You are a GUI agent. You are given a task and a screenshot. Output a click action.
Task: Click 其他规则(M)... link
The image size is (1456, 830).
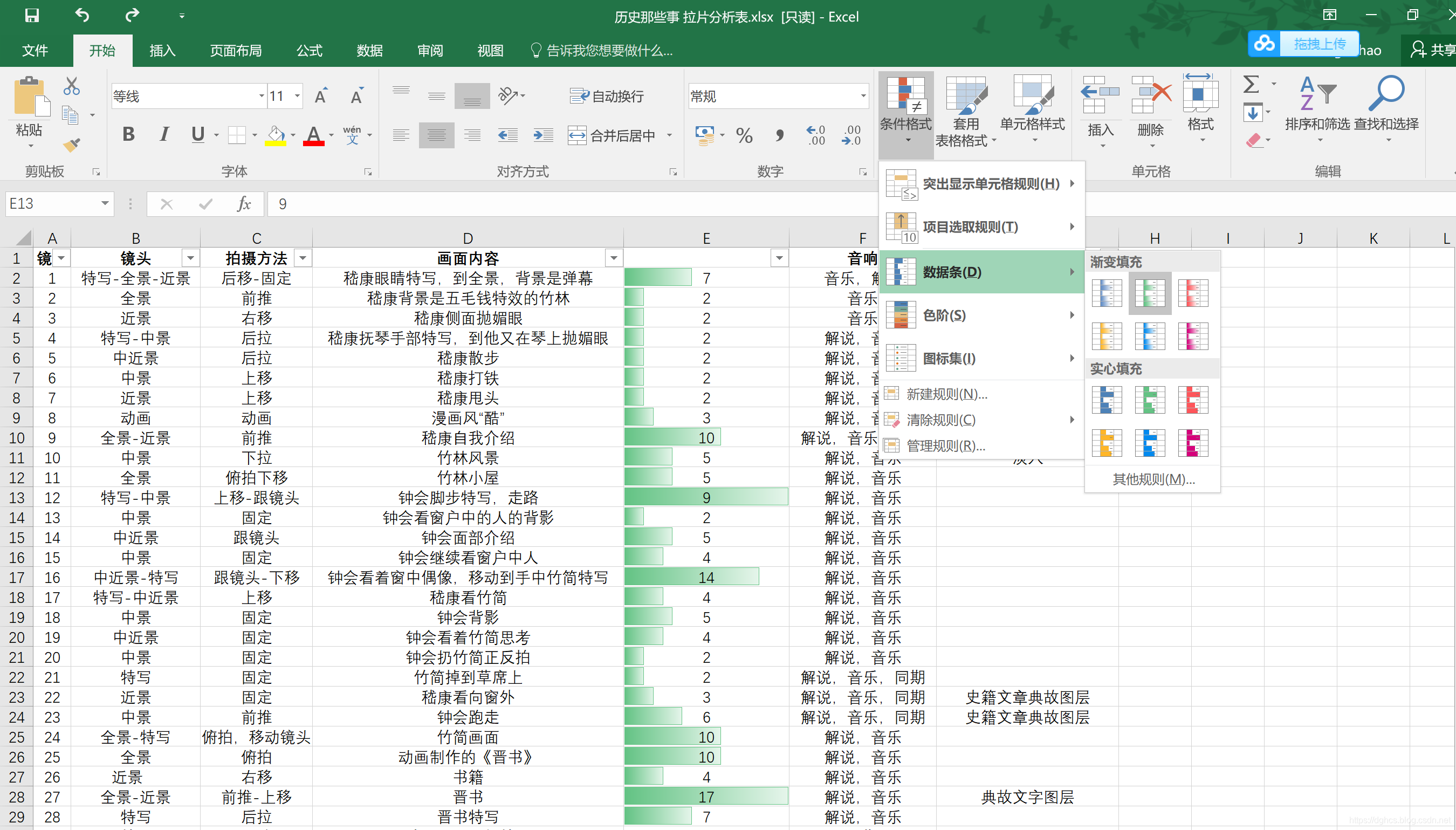coord(1153,479)
